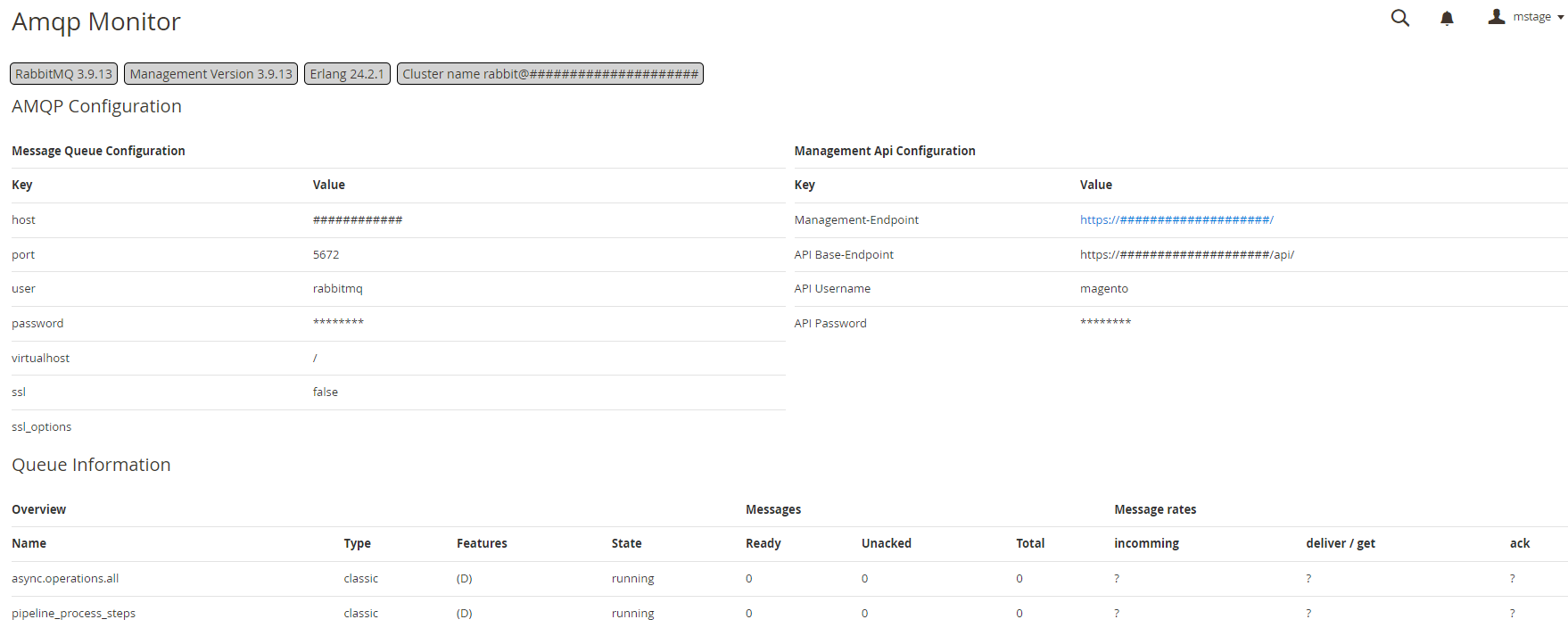Click the Unacked column header
This screenshot has width=1568, height=636.
[x=886, y=544]
